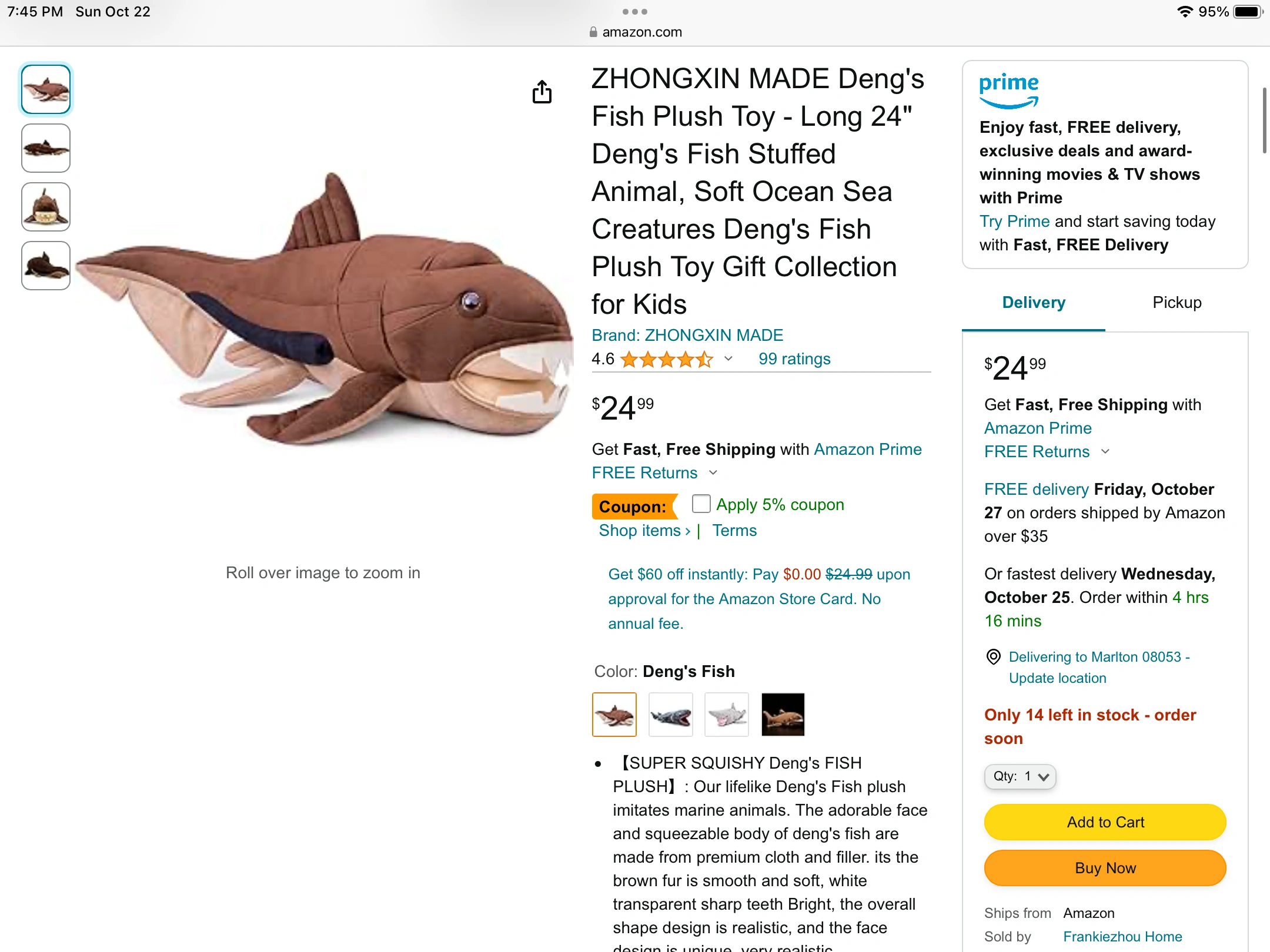Image resolution: width=1270 pixels, height=952 pixels.
Task: Select the Deng's Fish color option
Action: tap(614, 715)
